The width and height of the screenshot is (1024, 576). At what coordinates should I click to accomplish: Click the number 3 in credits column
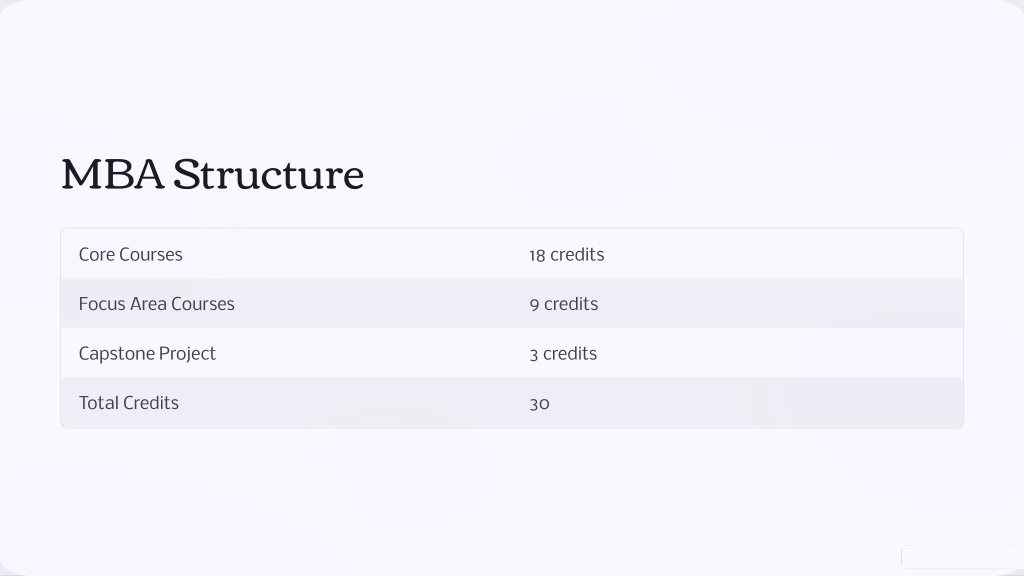point(534,355)
